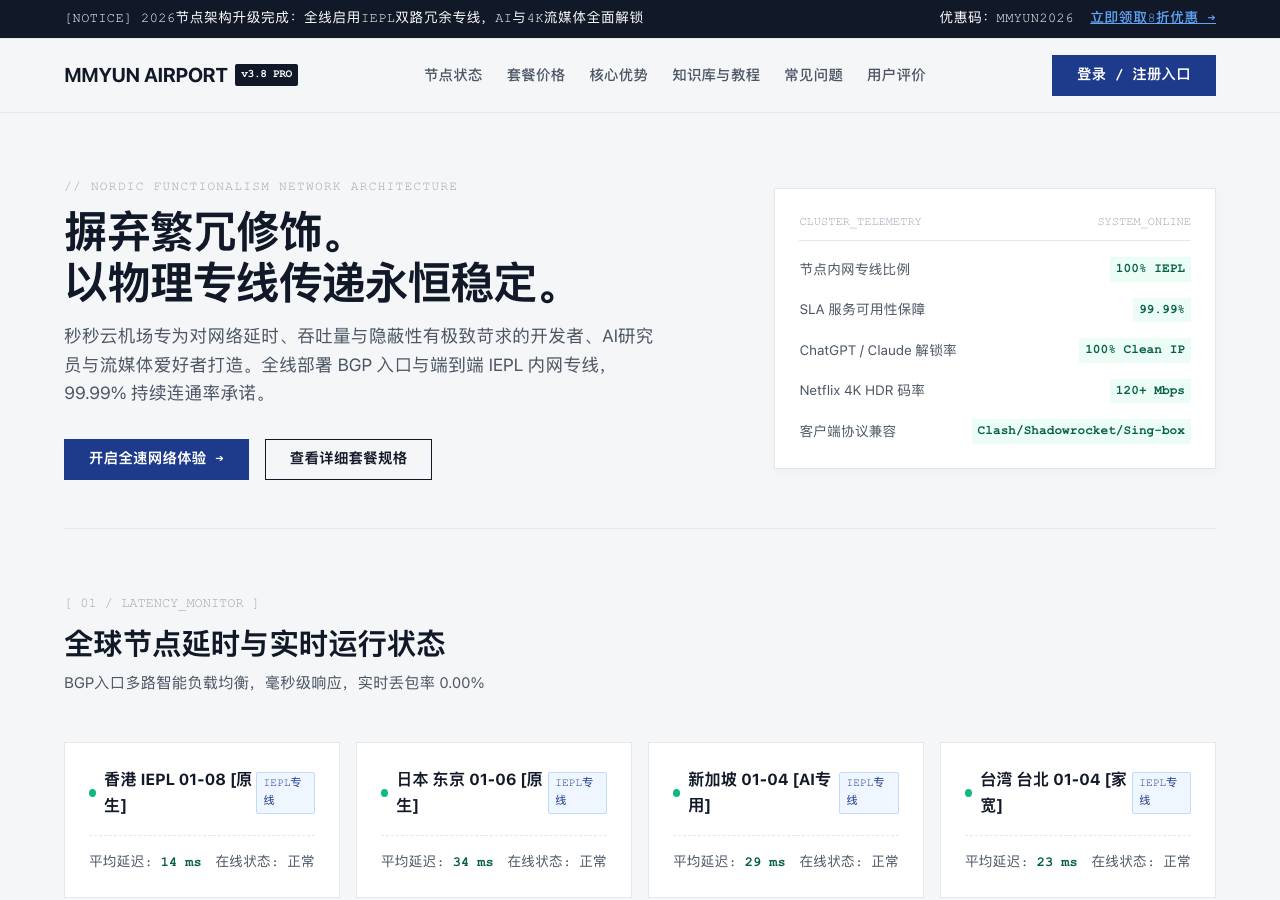
Task: Open the 核心优势 nav link
Action: point(619,75)
